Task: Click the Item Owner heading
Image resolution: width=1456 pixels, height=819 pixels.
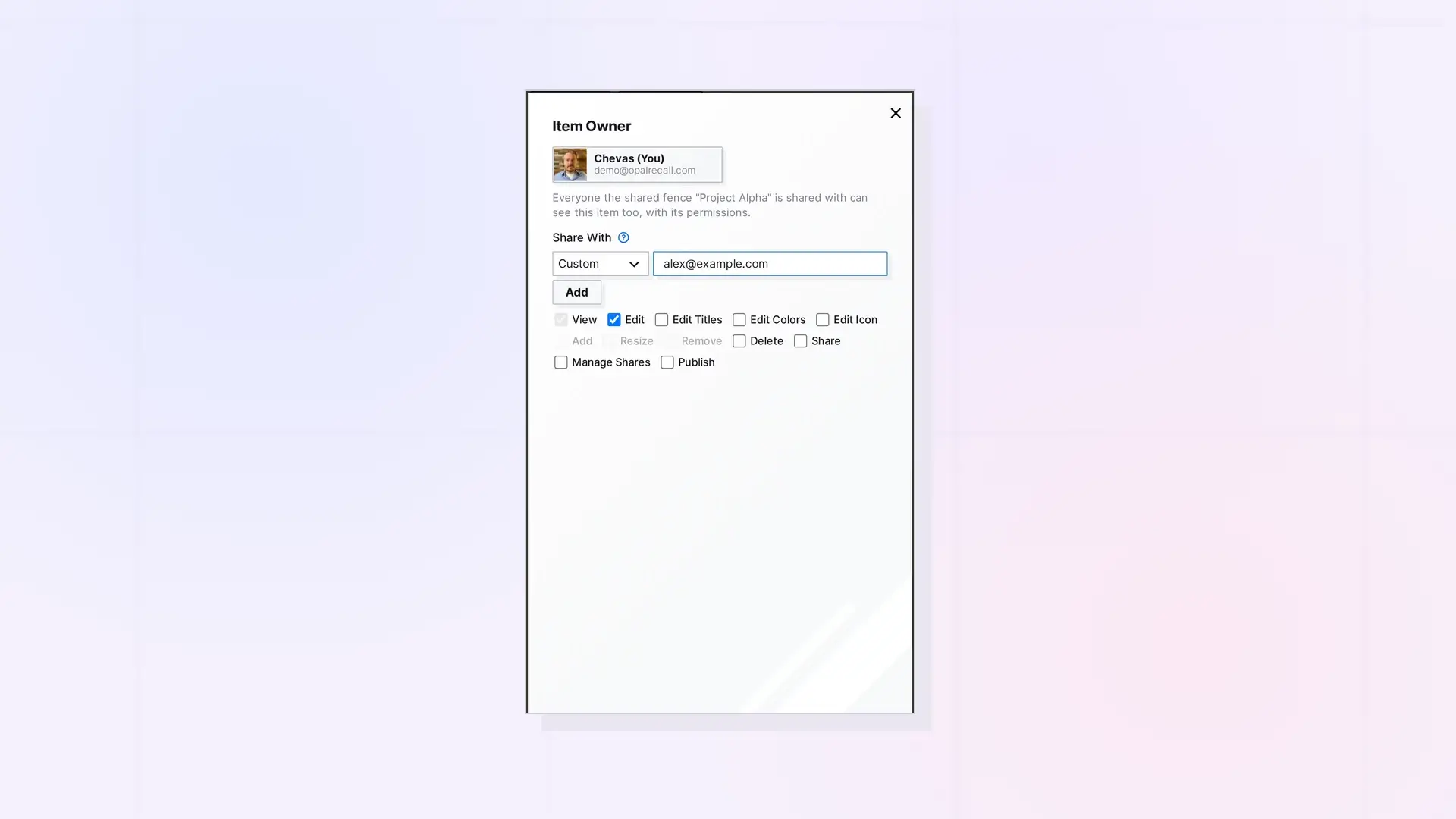Action: [591, 126]
